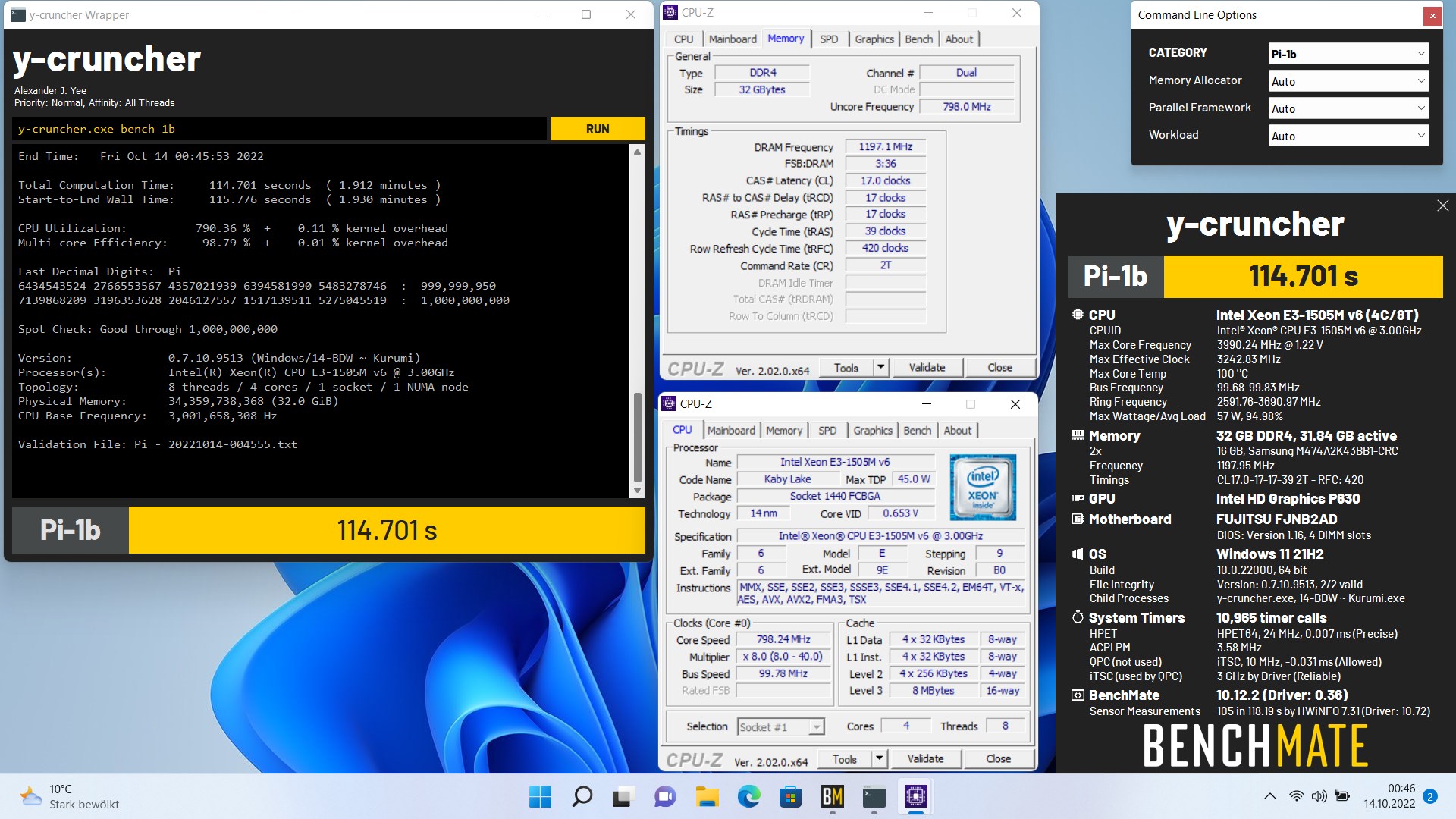Open the weather widget showing 10°C
This screenshot has height=819, width=1456.
tap(70, 796)
